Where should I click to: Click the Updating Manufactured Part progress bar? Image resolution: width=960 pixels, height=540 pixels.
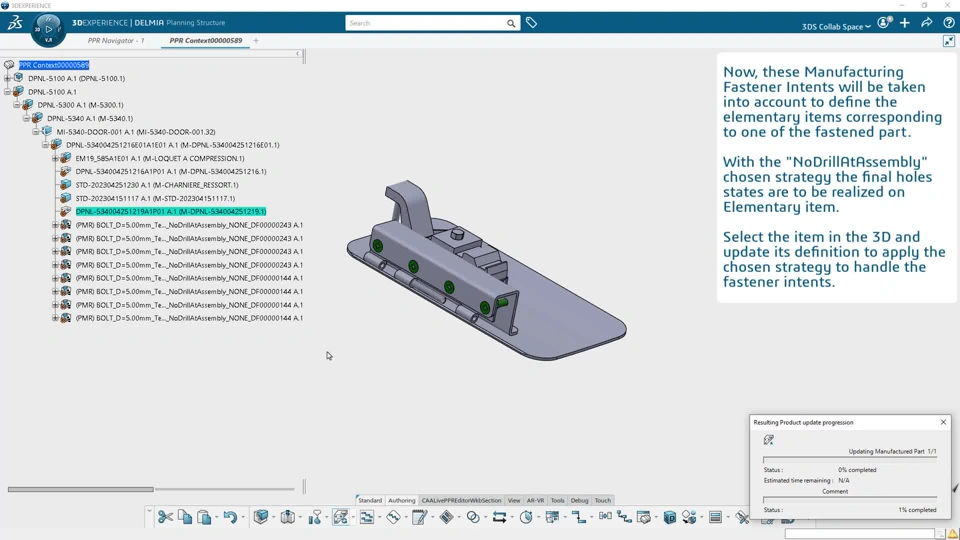point(850,459)
